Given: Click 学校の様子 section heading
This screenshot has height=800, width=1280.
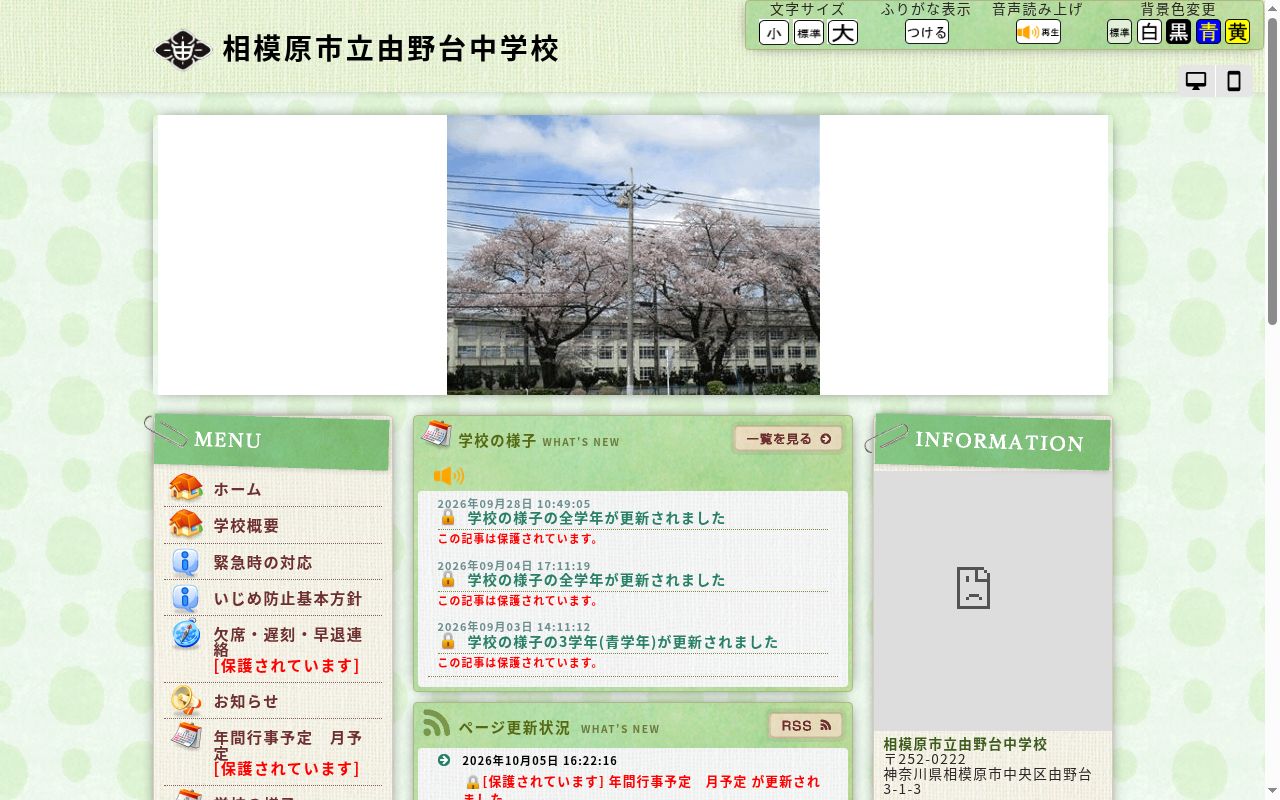Looking at the screenshot, I should (x=497, y=440).
